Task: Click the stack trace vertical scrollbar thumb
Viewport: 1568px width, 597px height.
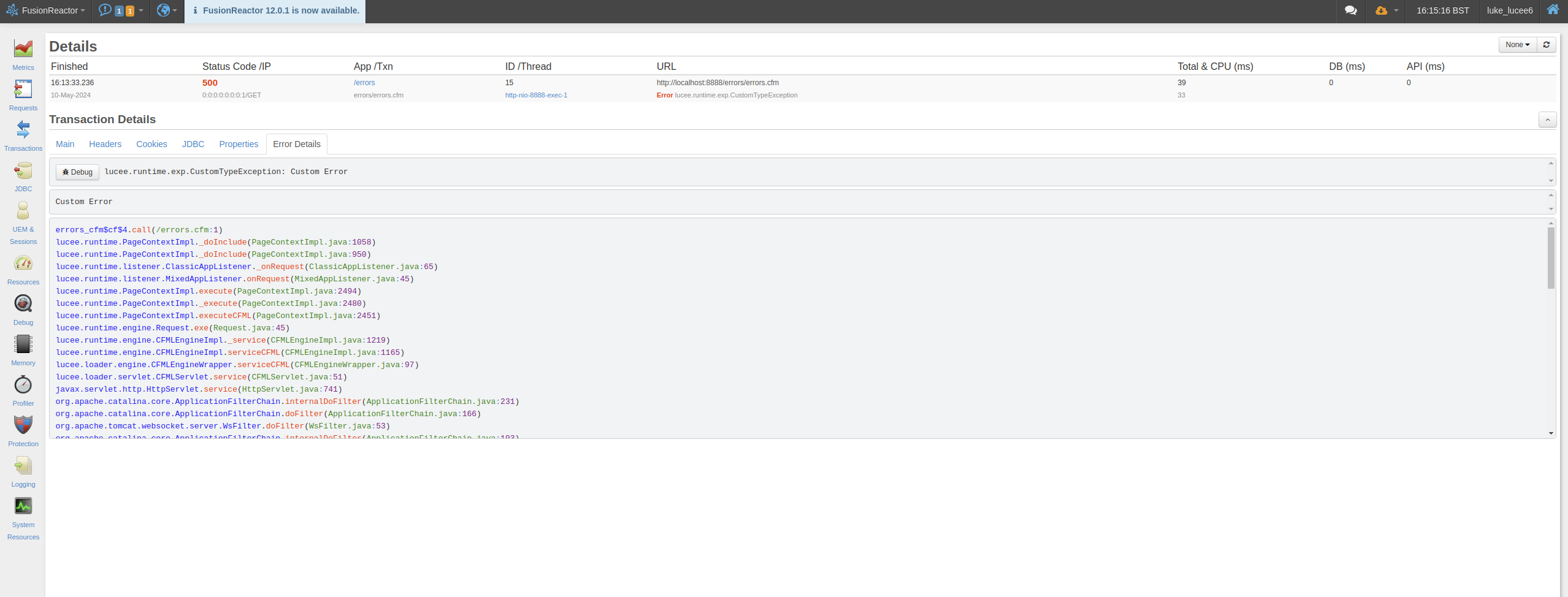Action: [x=1551, y=258]
